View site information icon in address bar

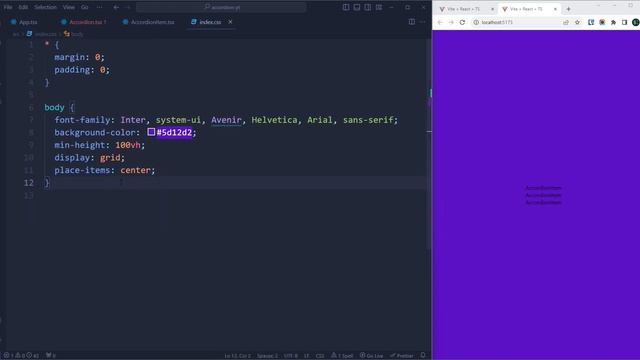pos(476,22)
